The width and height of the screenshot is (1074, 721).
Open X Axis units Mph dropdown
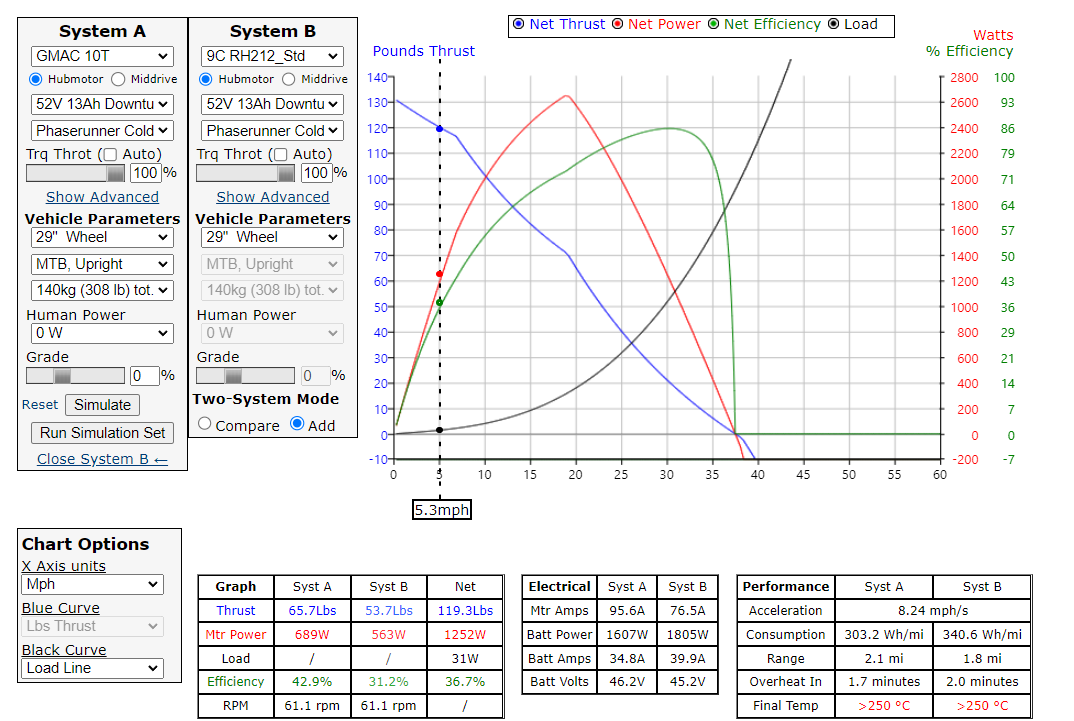pyautogui.click(x=92, y=584)
